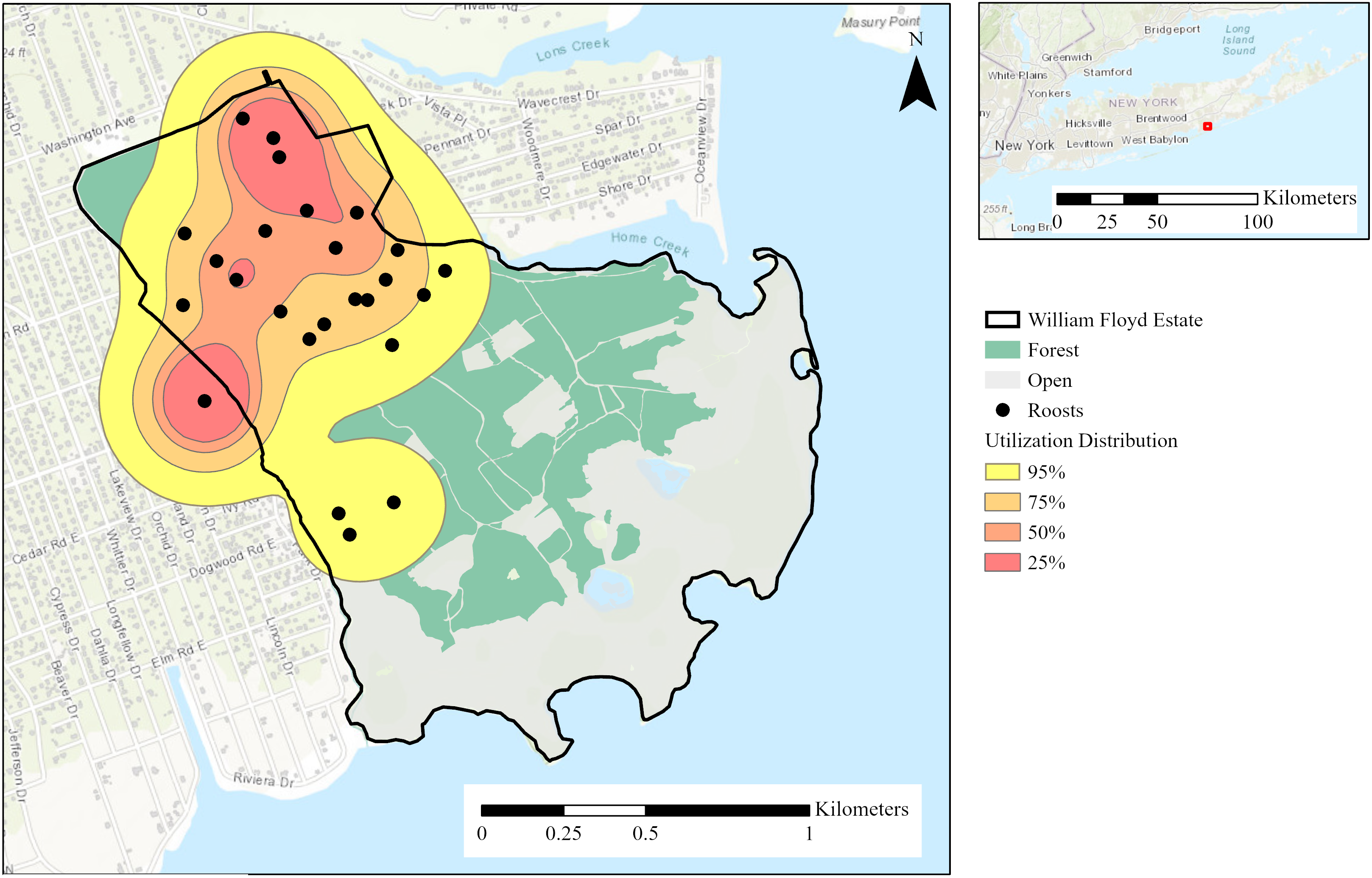Viewport: 1372px width, 878px height.
Task: Click the Forest green legend swatch
Action: coord(1002,350)
